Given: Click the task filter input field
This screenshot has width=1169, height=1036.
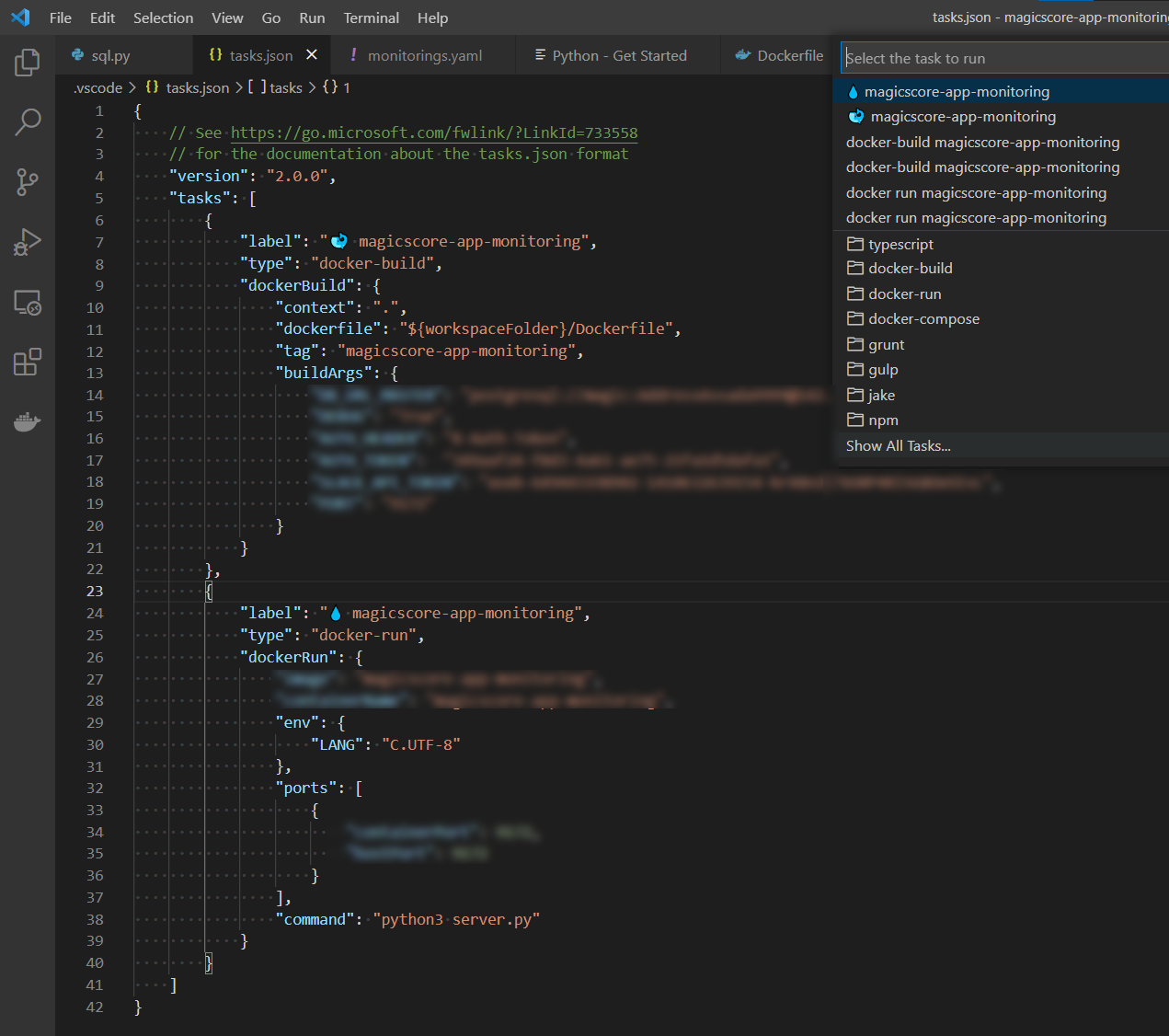Looking at the screenshot, I should pyautogui.click(x=1003, y=57).
